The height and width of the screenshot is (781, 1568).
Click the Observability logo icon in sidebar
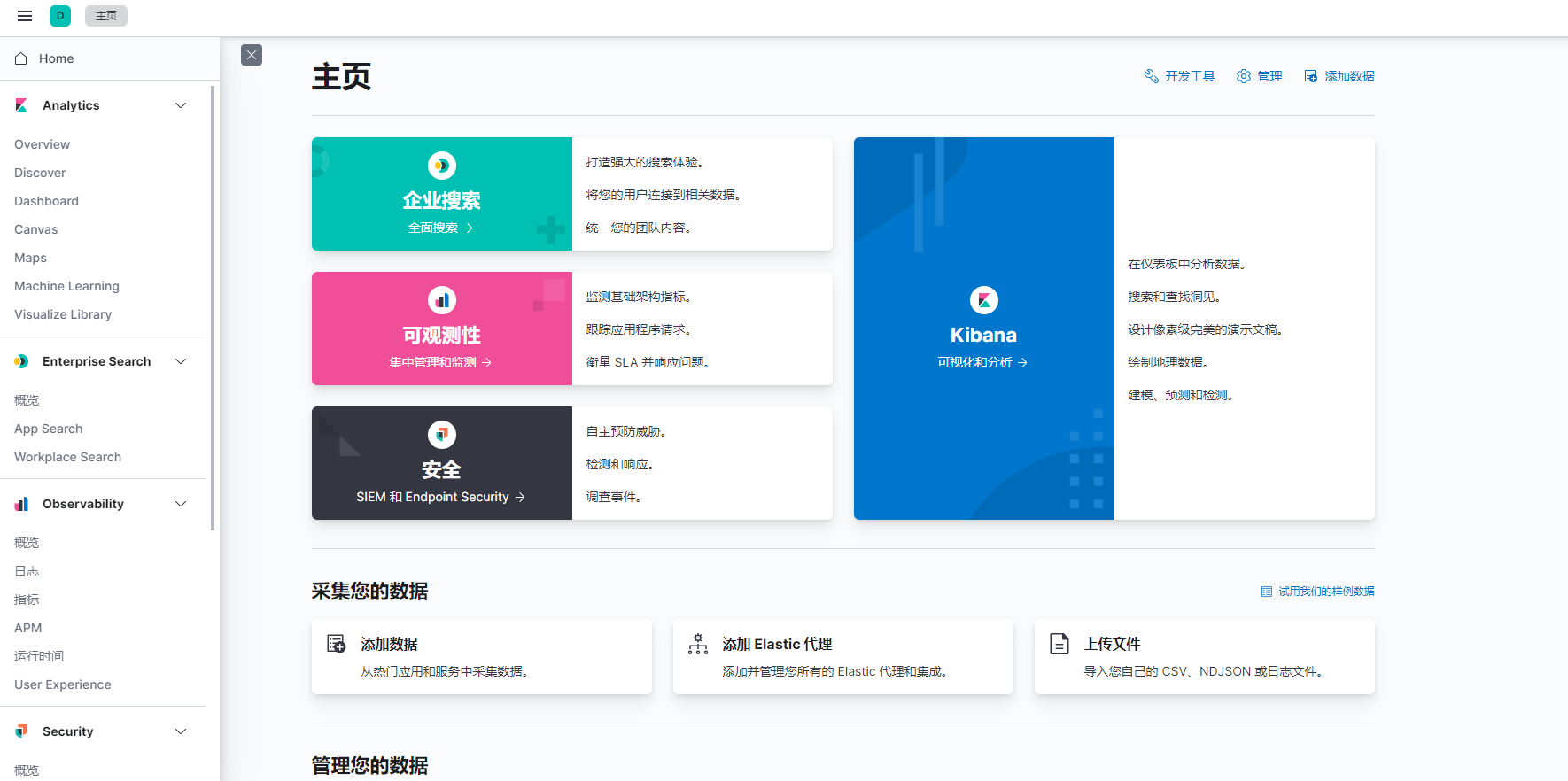point(21,504)
